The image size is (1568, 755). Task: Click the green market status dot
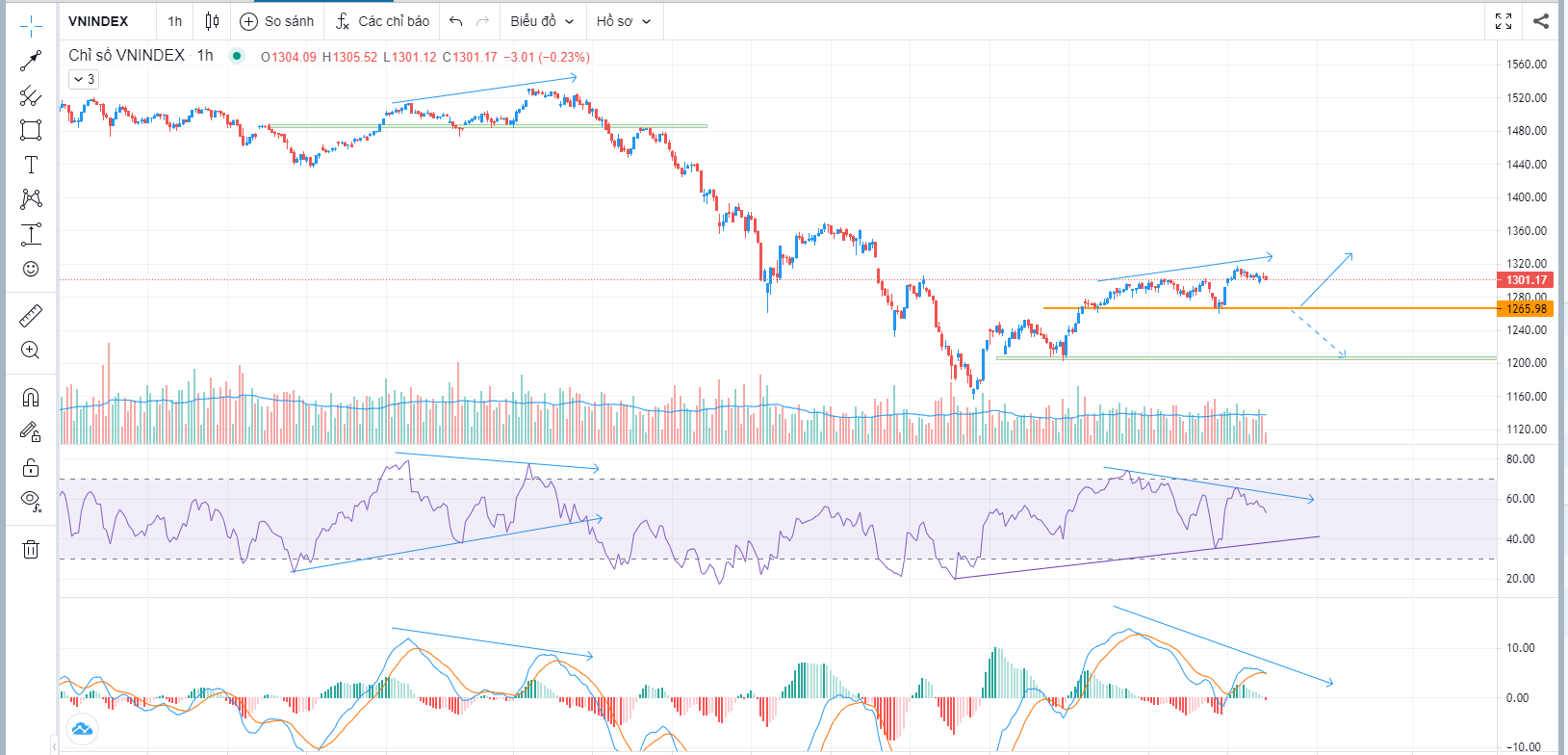(237, 56)
